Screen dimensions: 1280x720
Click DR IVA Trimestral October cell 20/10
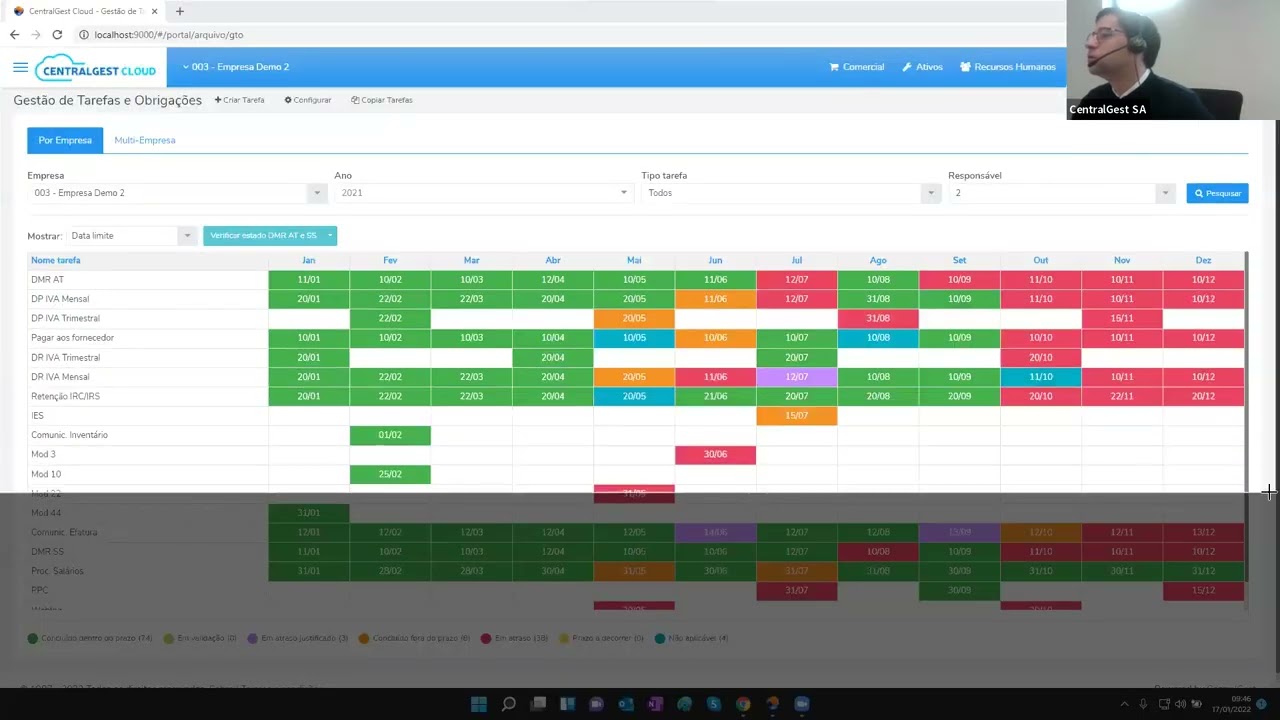click(1041, 357)
